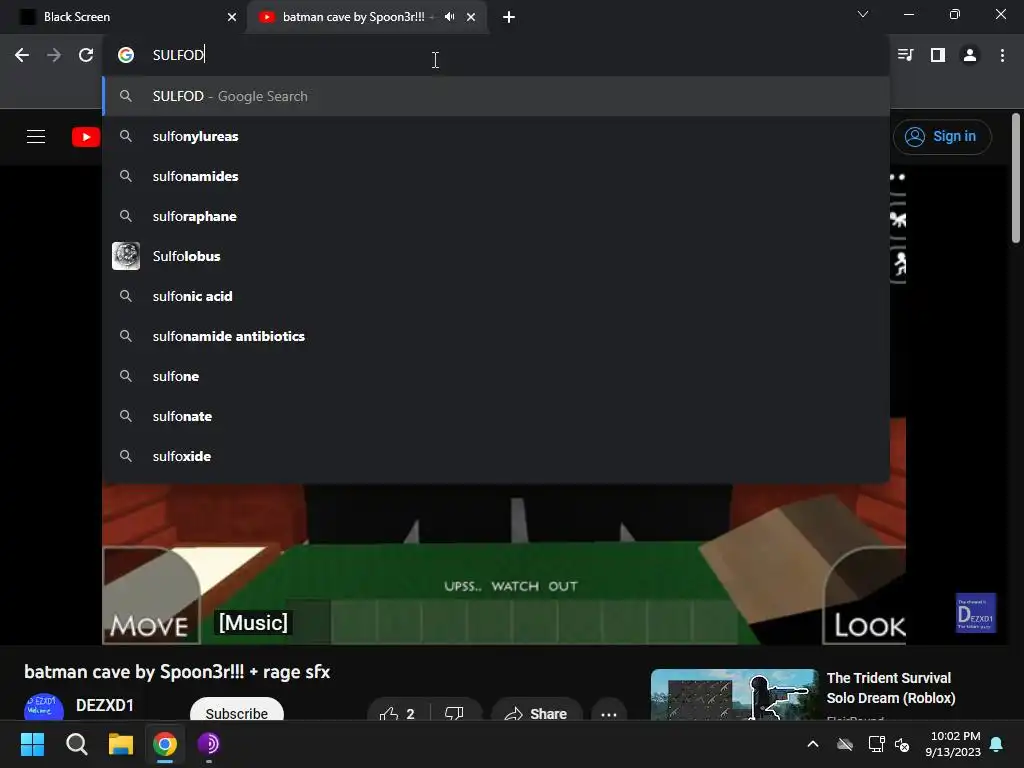Go back using the browser back arrow

click(x=22, y=55)
